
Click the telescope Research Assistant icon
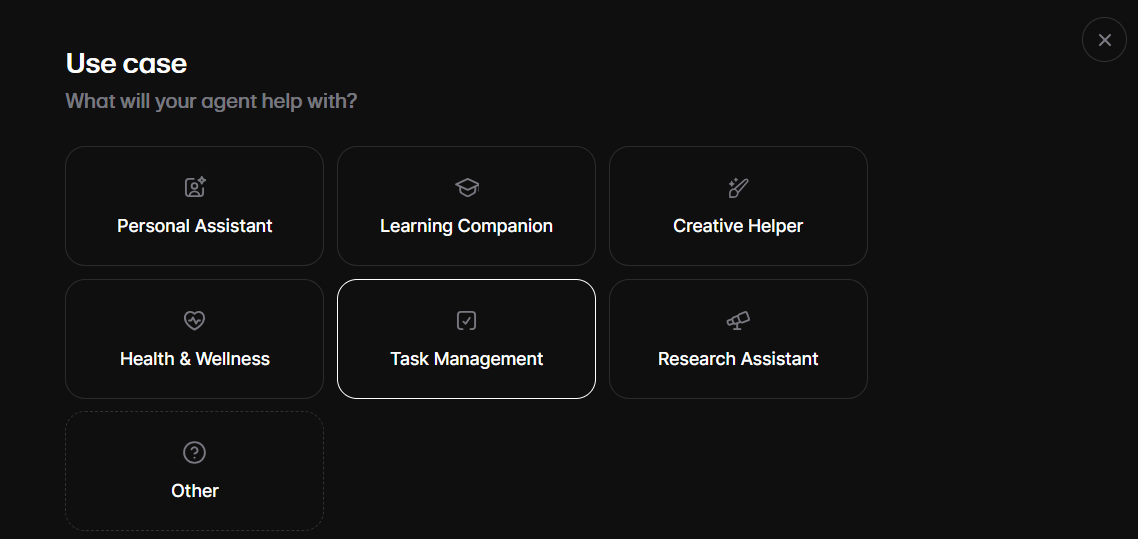(738, 320)
